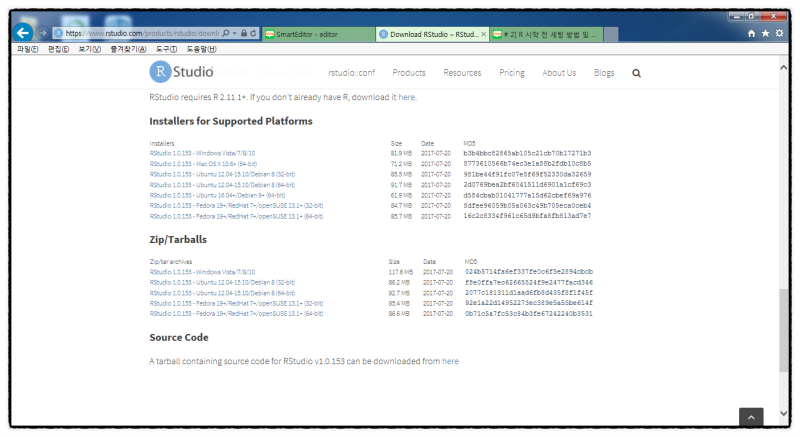Screen dimensions: 800x437
Task: Open the Pricing navigation link
Action: point(512,73)
